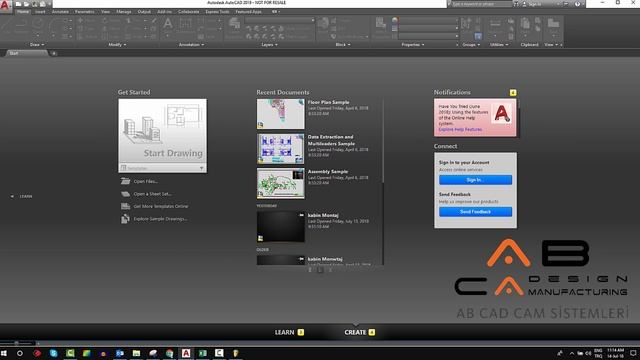
Task: Click the Explore Sample Drawings icon
Action: pos(125,219)
